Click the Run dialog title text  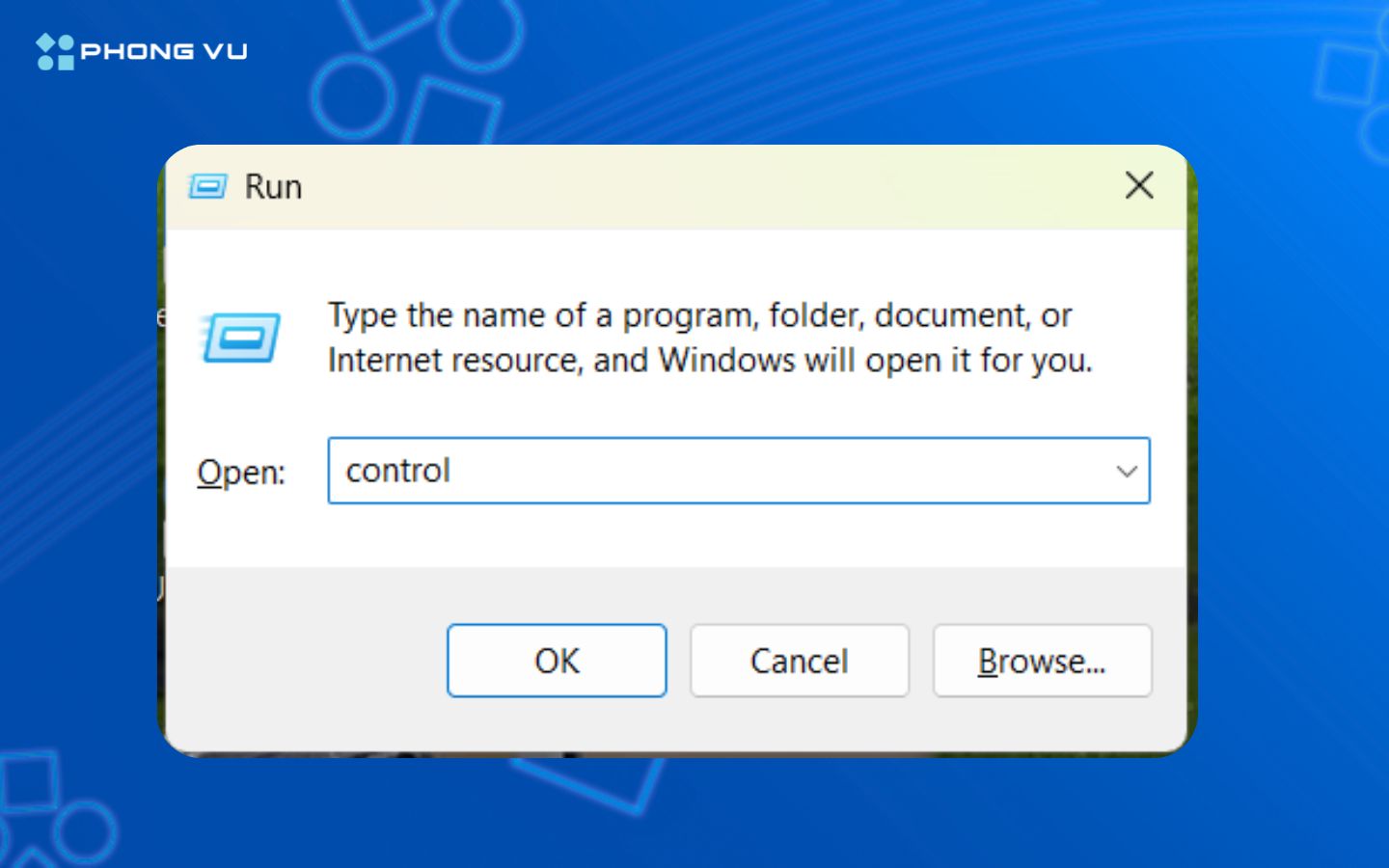274,185
